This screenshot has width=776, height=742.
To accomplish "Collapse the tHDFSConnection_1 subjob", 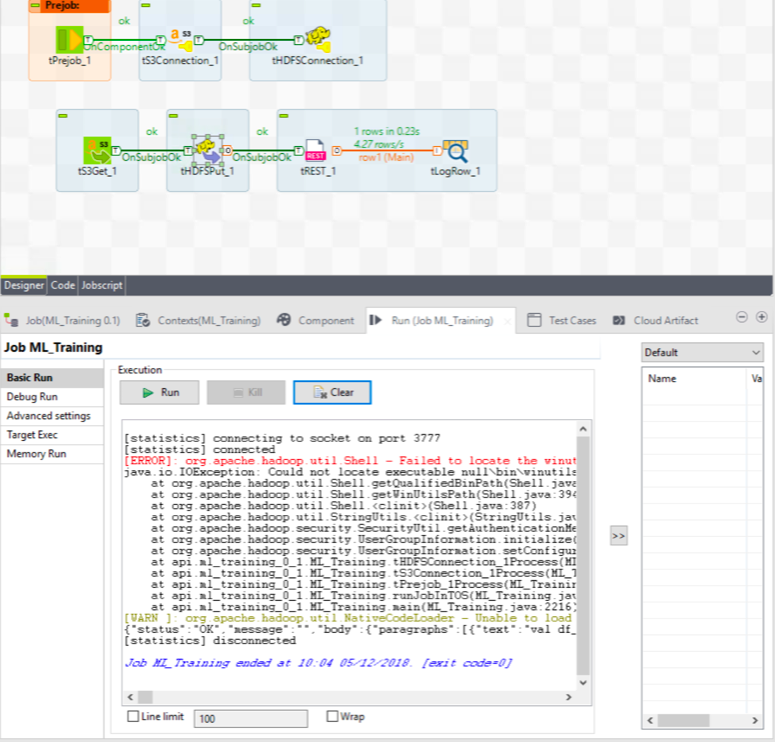I will 256,5.
